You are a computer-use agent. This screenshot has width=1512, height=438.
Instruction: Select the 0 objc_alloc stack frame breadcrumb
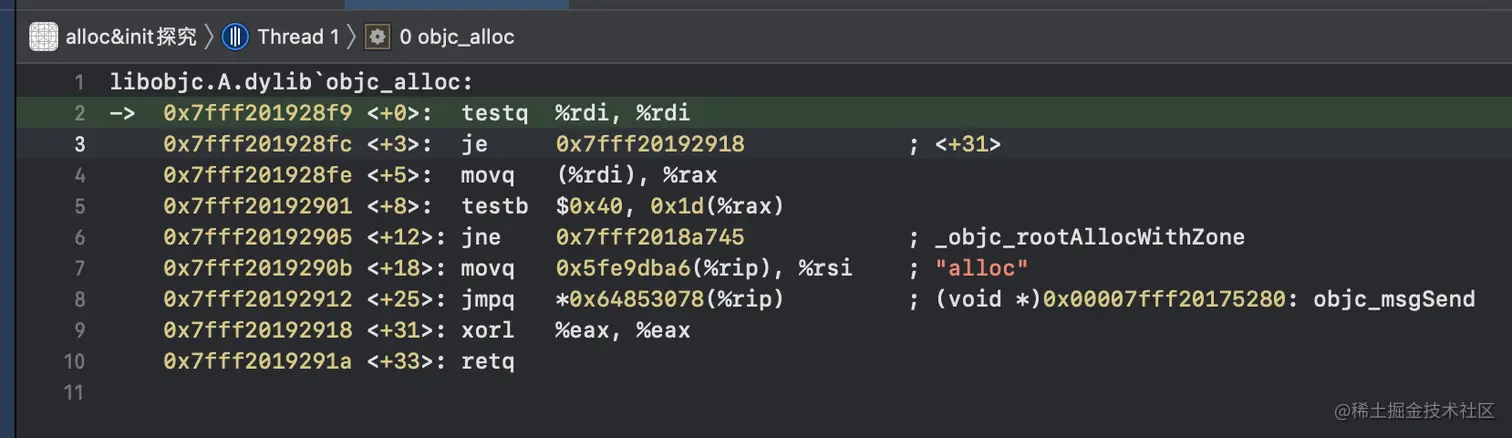(x=457, y=37)
